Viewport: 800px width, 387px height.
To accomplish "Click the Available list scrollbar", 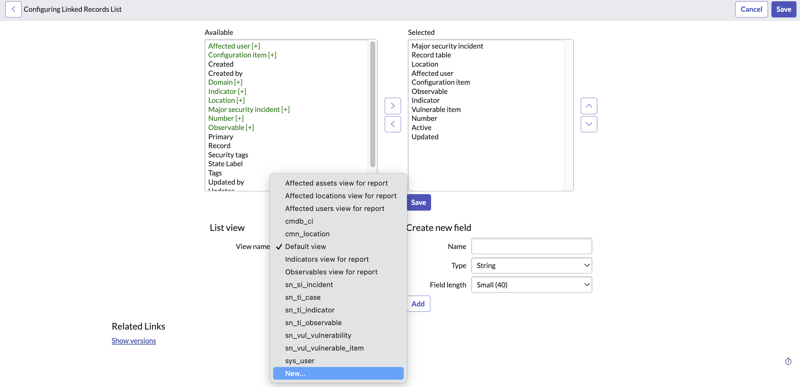I will (x=372, y=104).
